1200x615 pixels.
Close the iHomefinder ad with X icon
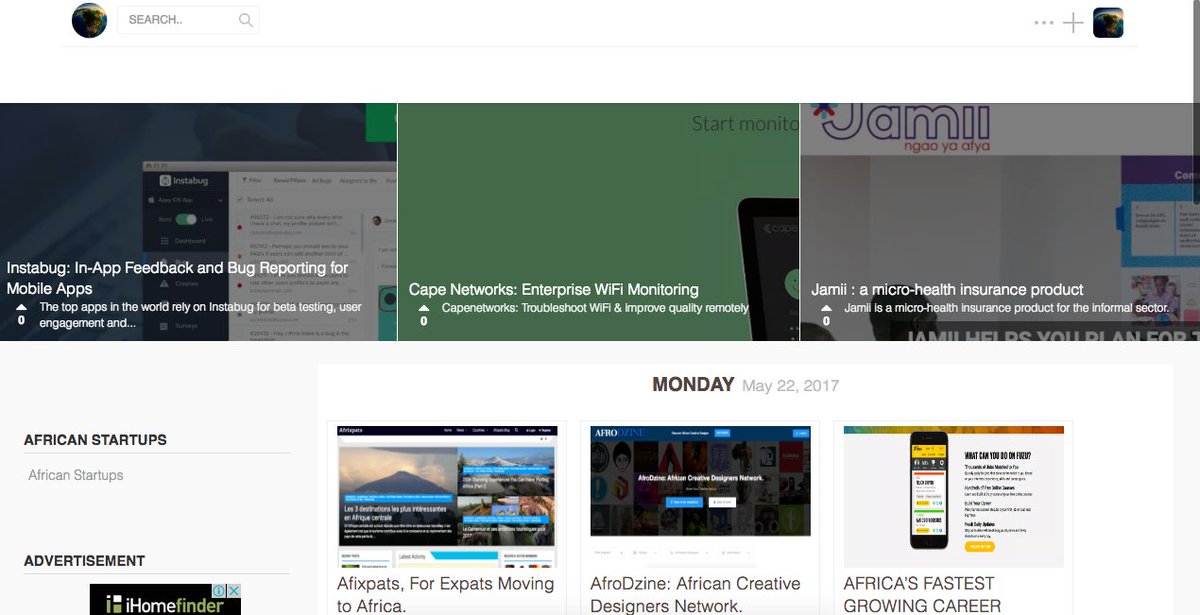coord(235,591)
